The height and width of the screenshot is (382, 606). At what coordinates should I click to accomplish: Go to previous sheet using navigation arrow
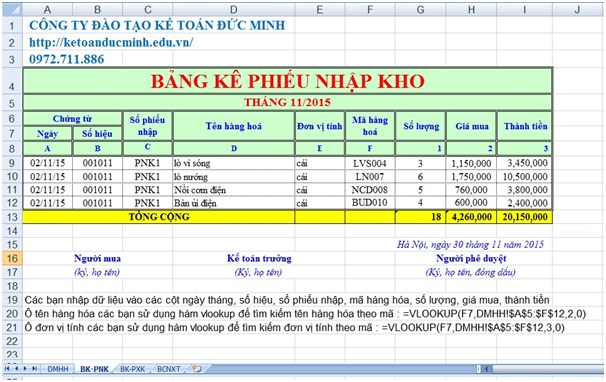pos(16,368)
